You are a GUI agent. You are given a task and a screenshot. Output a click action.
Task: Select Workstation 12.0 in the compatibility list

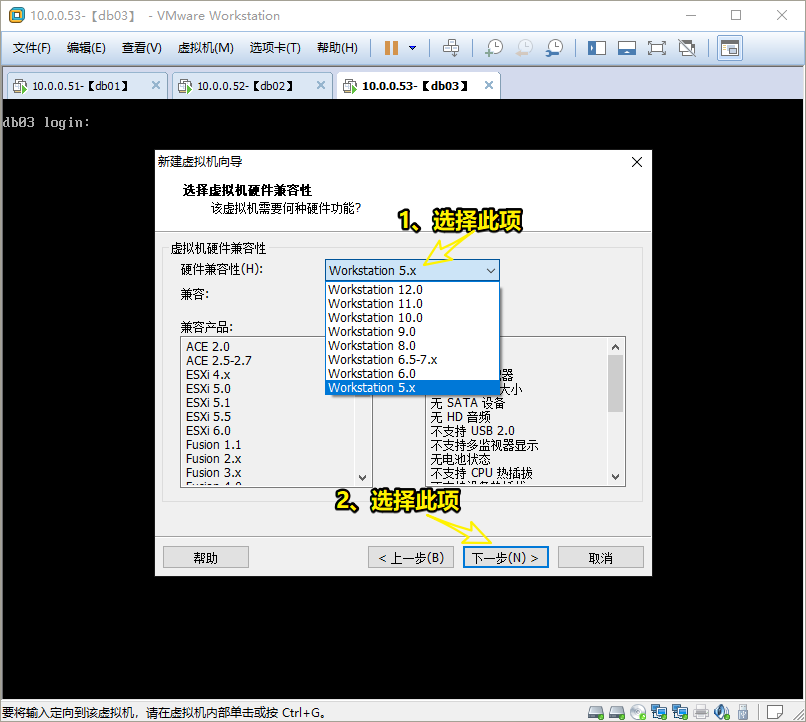(x=376, y=289)
